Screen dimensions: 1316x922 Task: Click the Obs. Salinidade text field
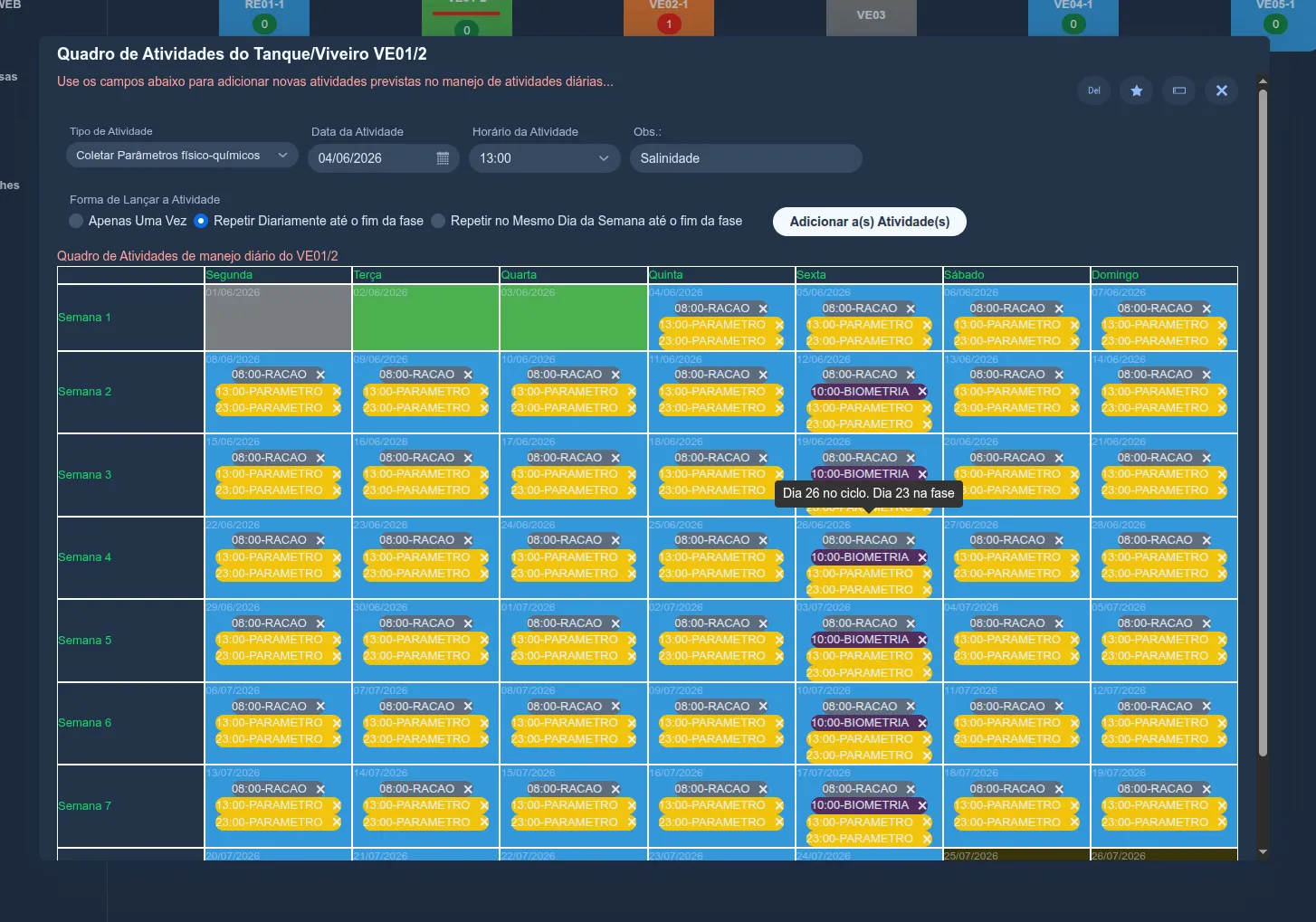click(x=746, y=158)
